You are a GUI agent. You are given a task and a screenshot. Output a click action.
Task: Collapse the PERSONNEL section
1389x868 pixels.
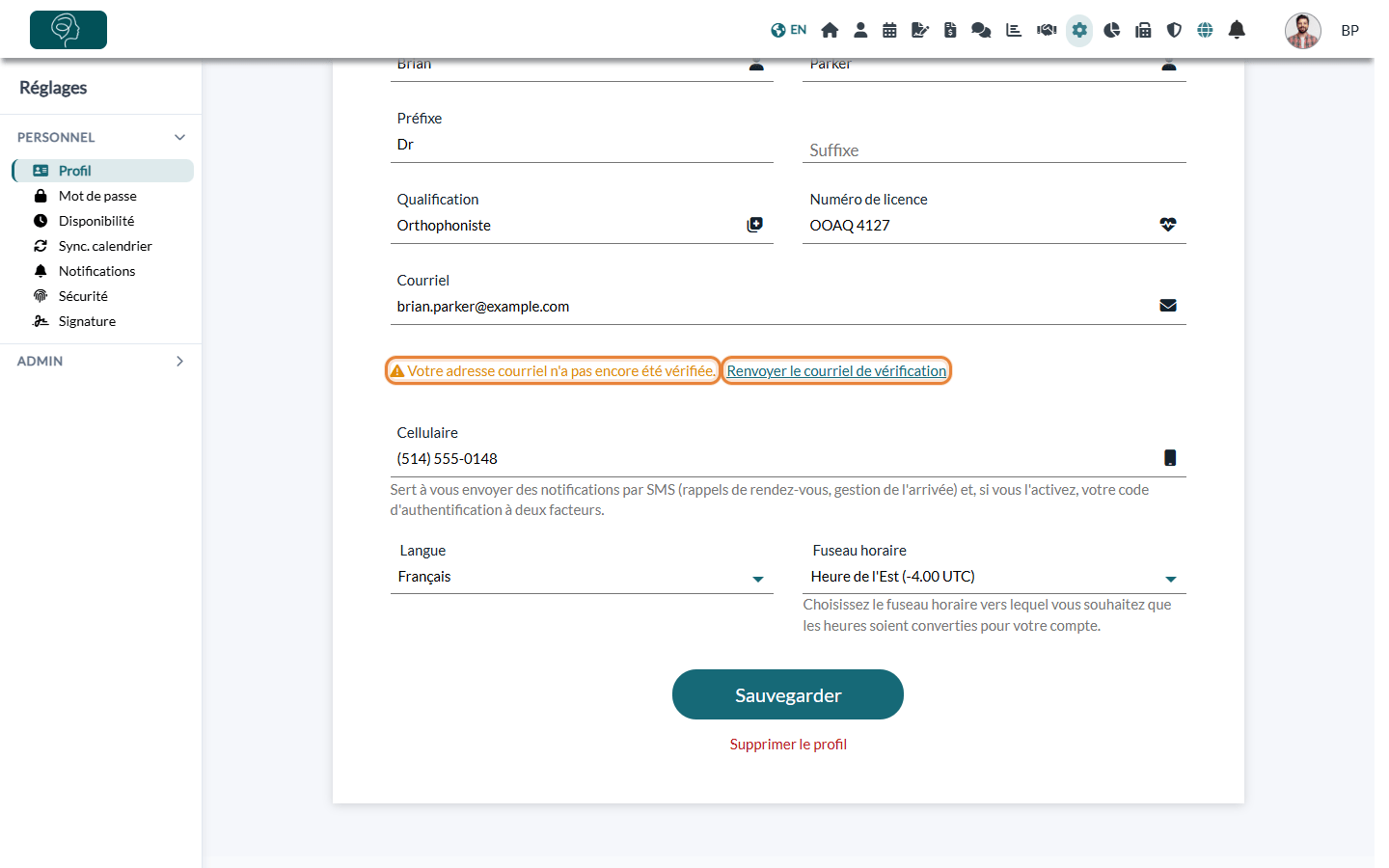[100, 137]
